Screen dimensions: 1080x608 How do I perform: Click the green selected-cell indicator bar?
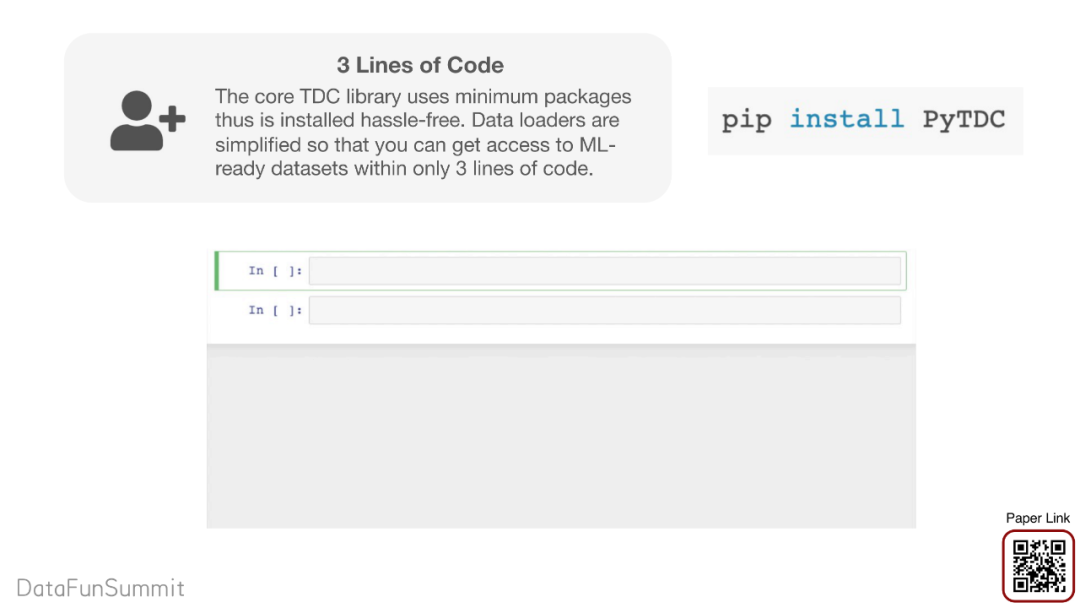pos(217,271)
